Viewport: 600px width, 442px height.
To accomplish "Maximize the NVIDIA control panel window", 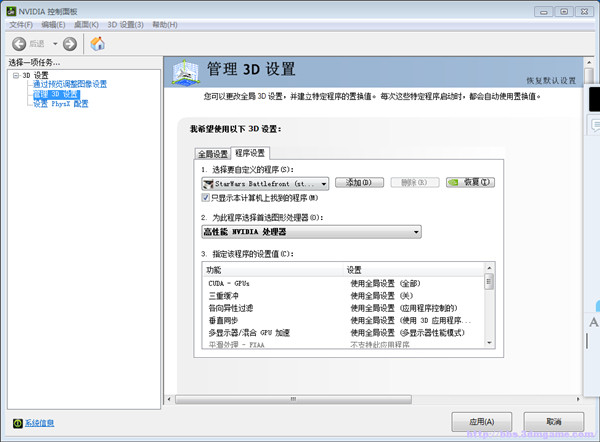I will pos(564,12).
